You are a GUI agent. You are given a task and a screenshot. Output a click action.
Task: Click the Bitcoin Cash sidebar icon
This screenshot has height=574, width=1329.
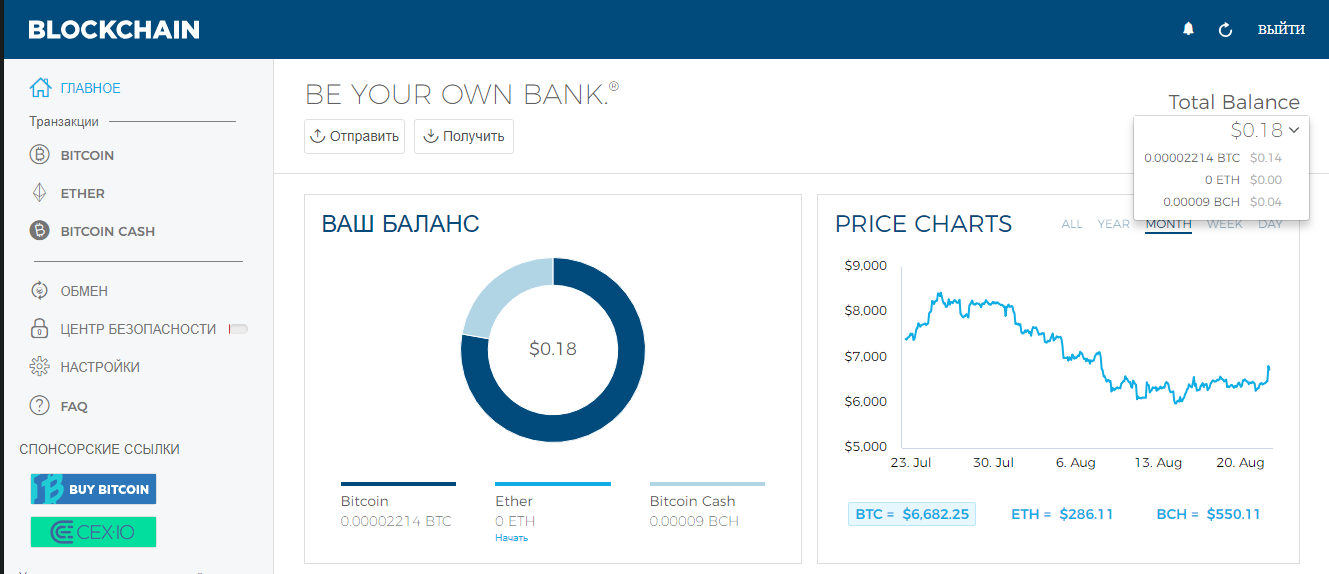pyautogui.click(x=40, y=231)
